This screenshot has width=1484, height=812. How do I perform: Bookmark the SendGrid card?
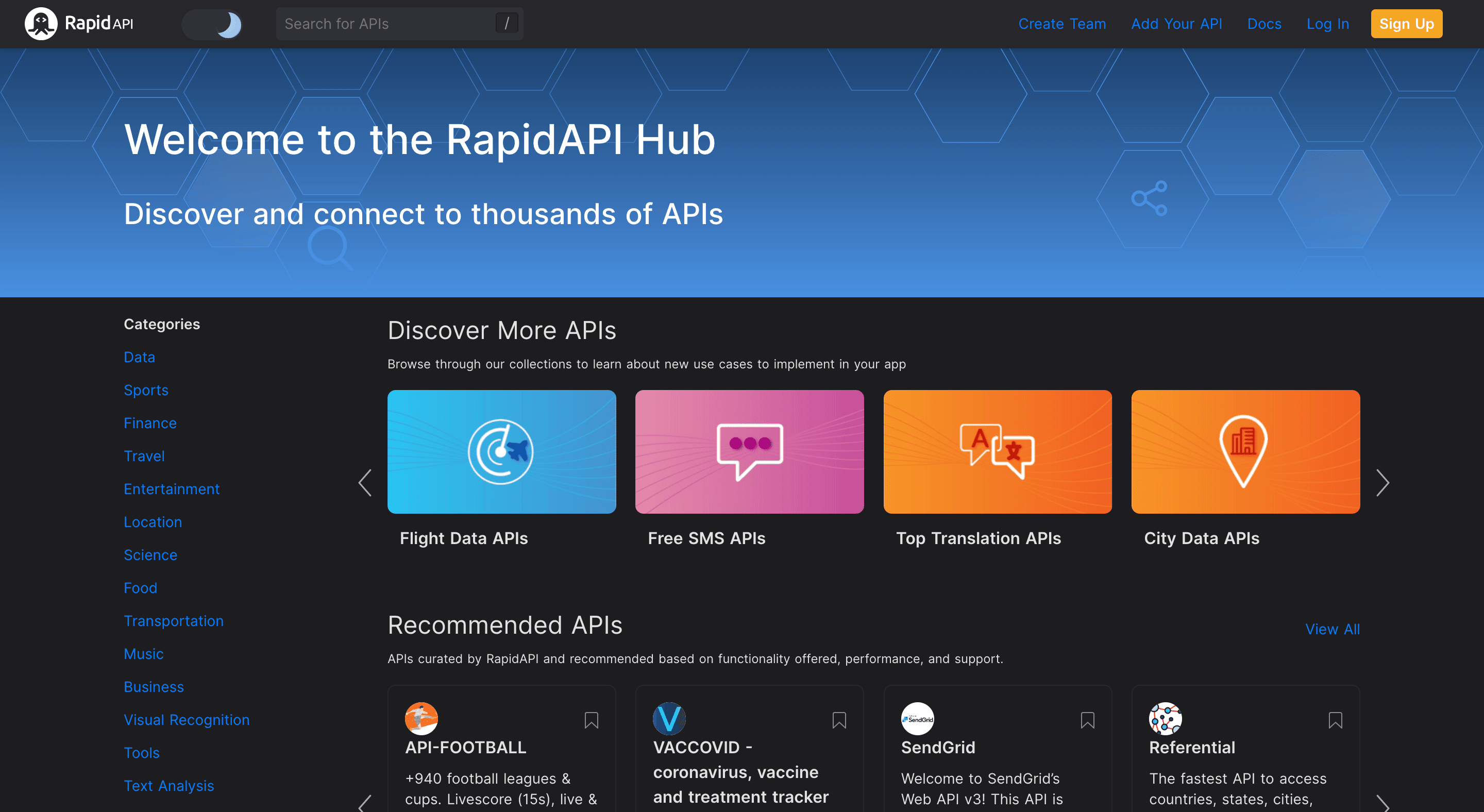(x=1087, y=720)
